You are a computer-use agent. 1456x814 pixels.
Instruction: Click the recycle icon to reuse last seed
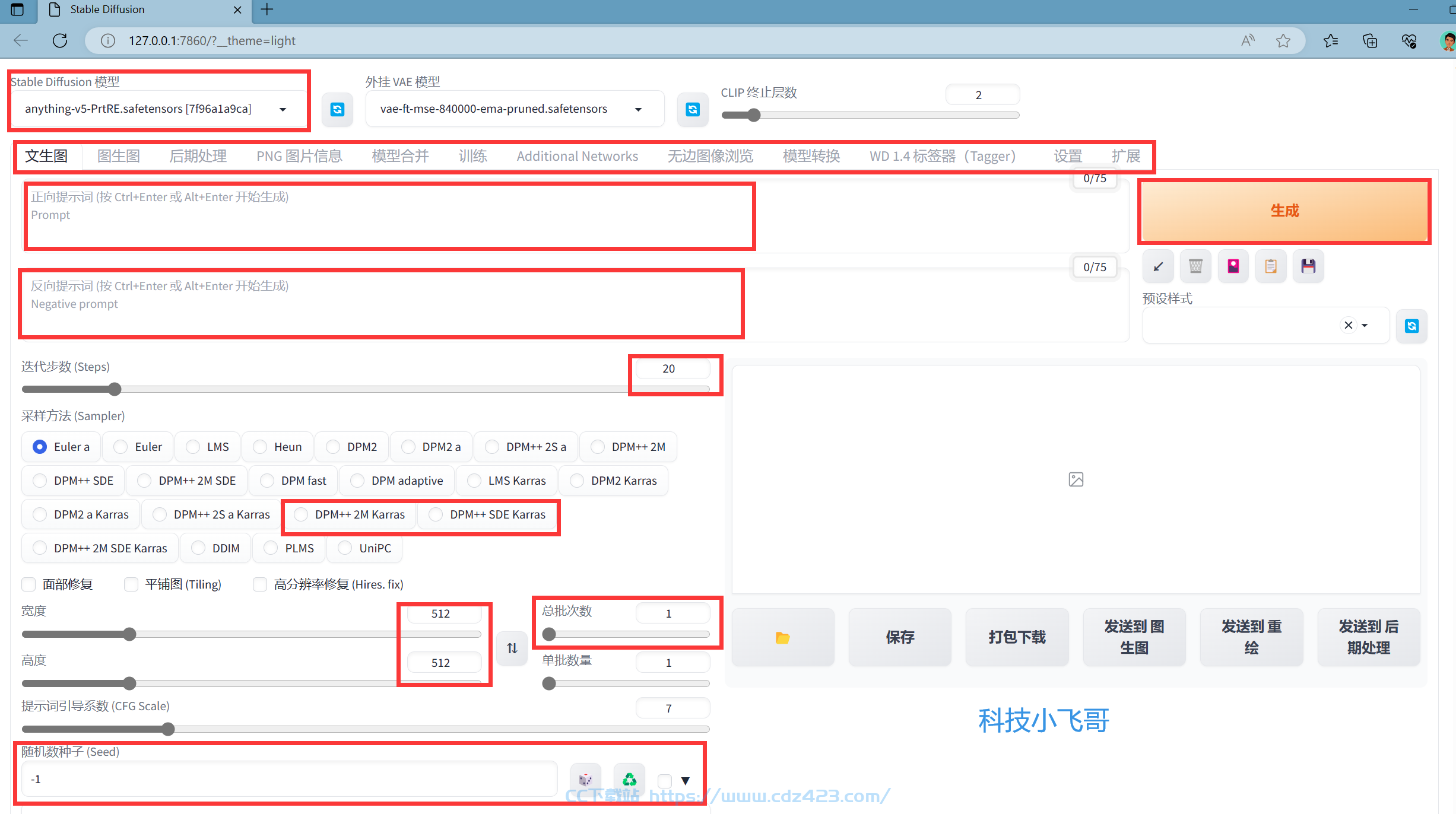pyautogui.click(x=629, y=779)
